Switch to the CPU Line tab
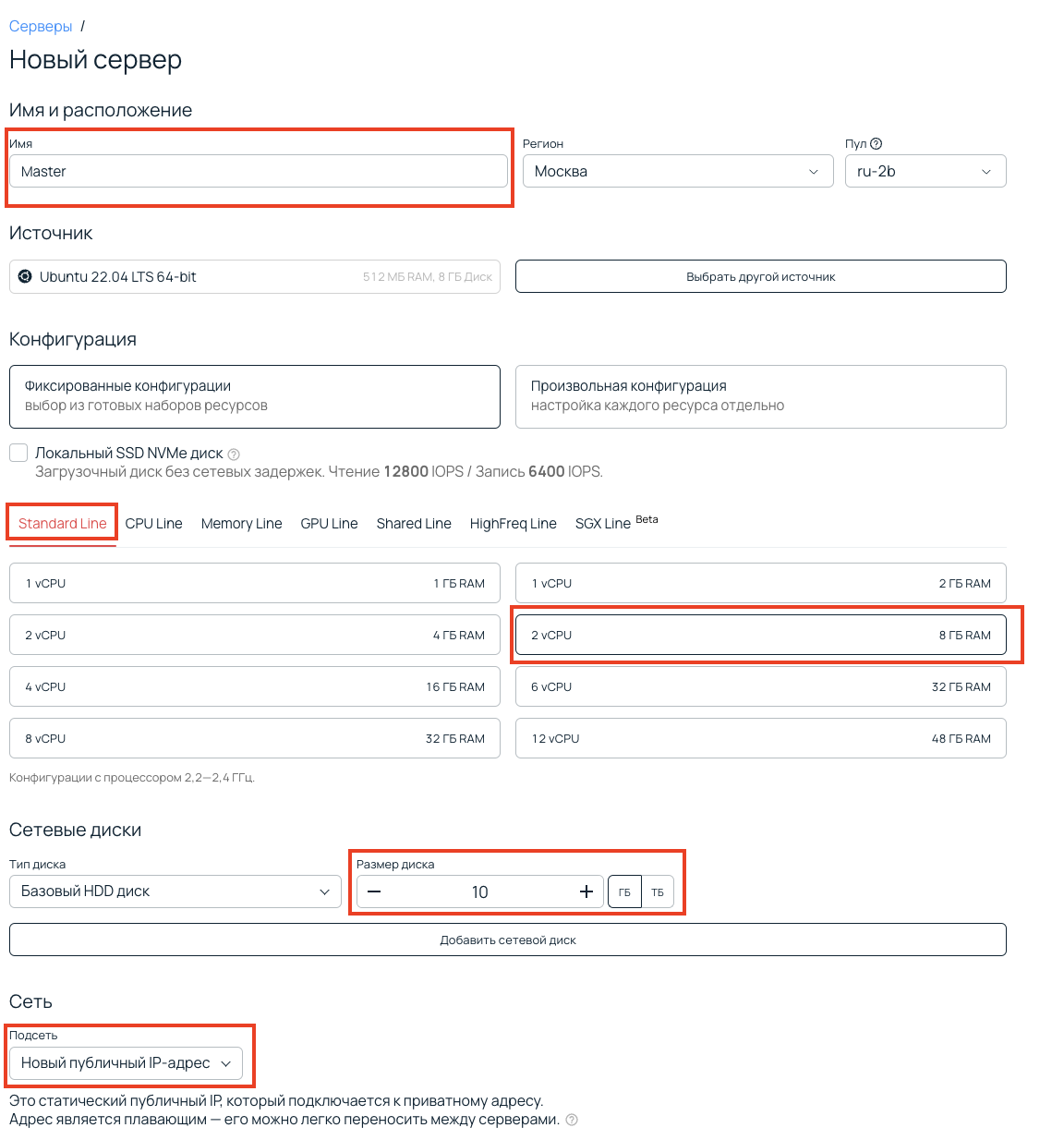1064x1140 pixels. tap(153, 524)
